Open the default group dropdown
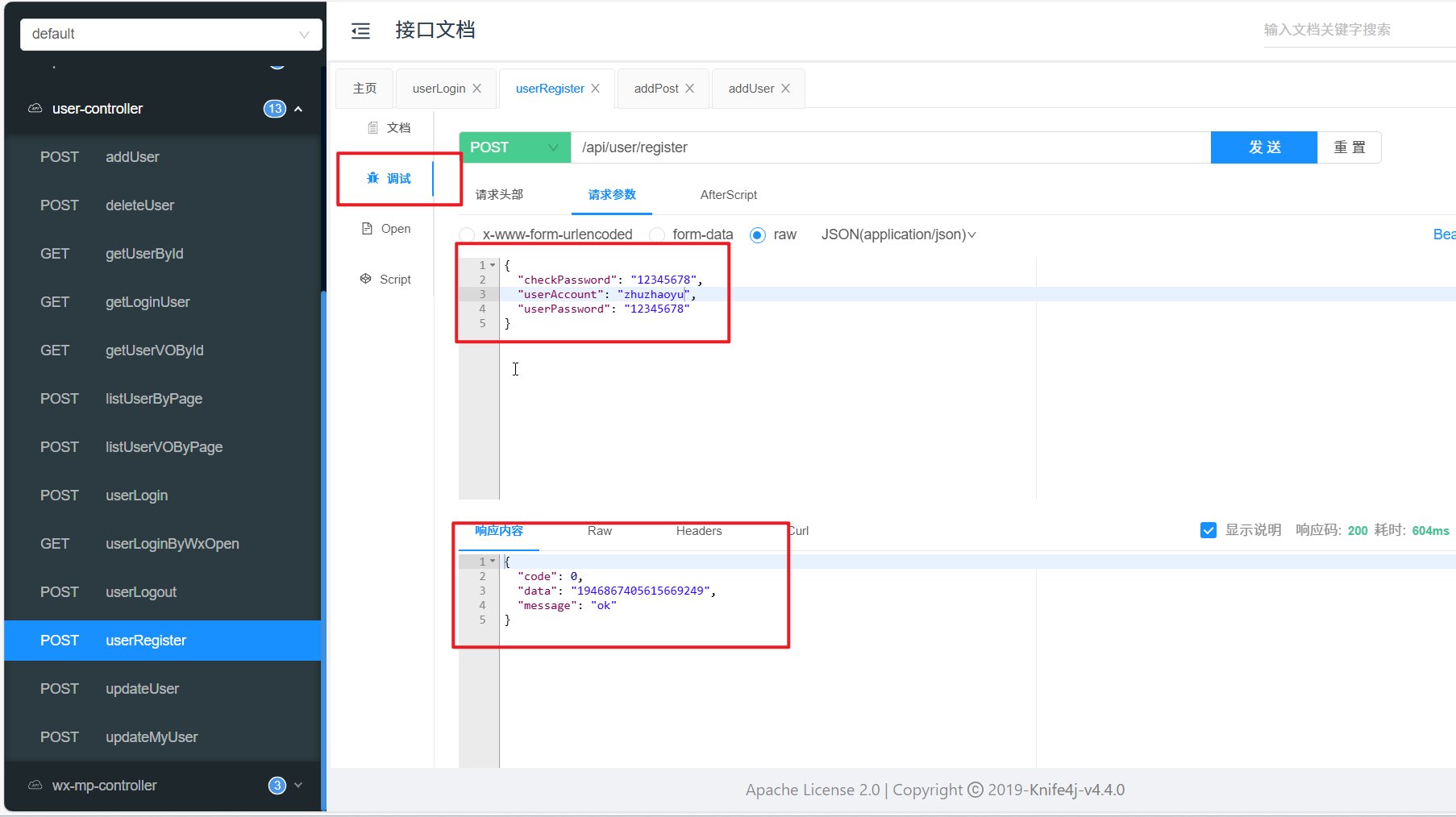Screen dimensions: 1456x817 (171, 34)
